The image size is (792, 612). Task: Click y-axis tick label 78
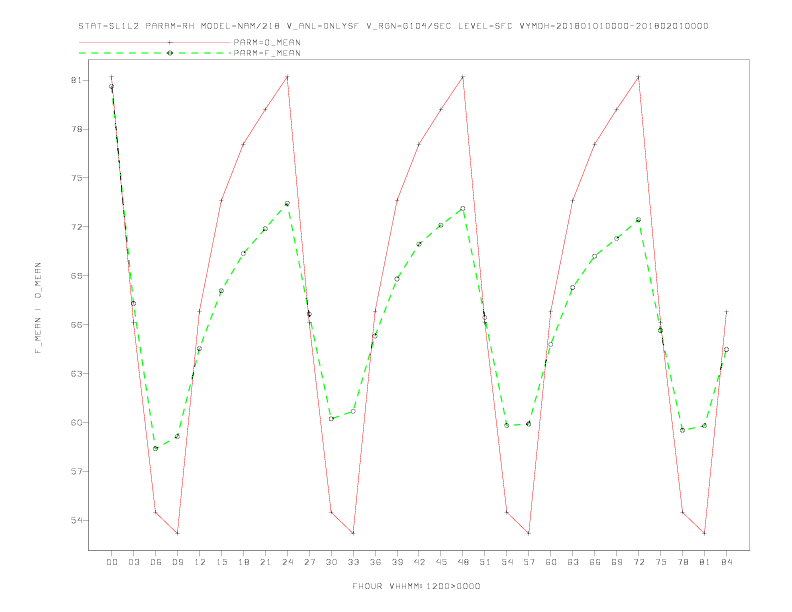click(x=76, y=129)
